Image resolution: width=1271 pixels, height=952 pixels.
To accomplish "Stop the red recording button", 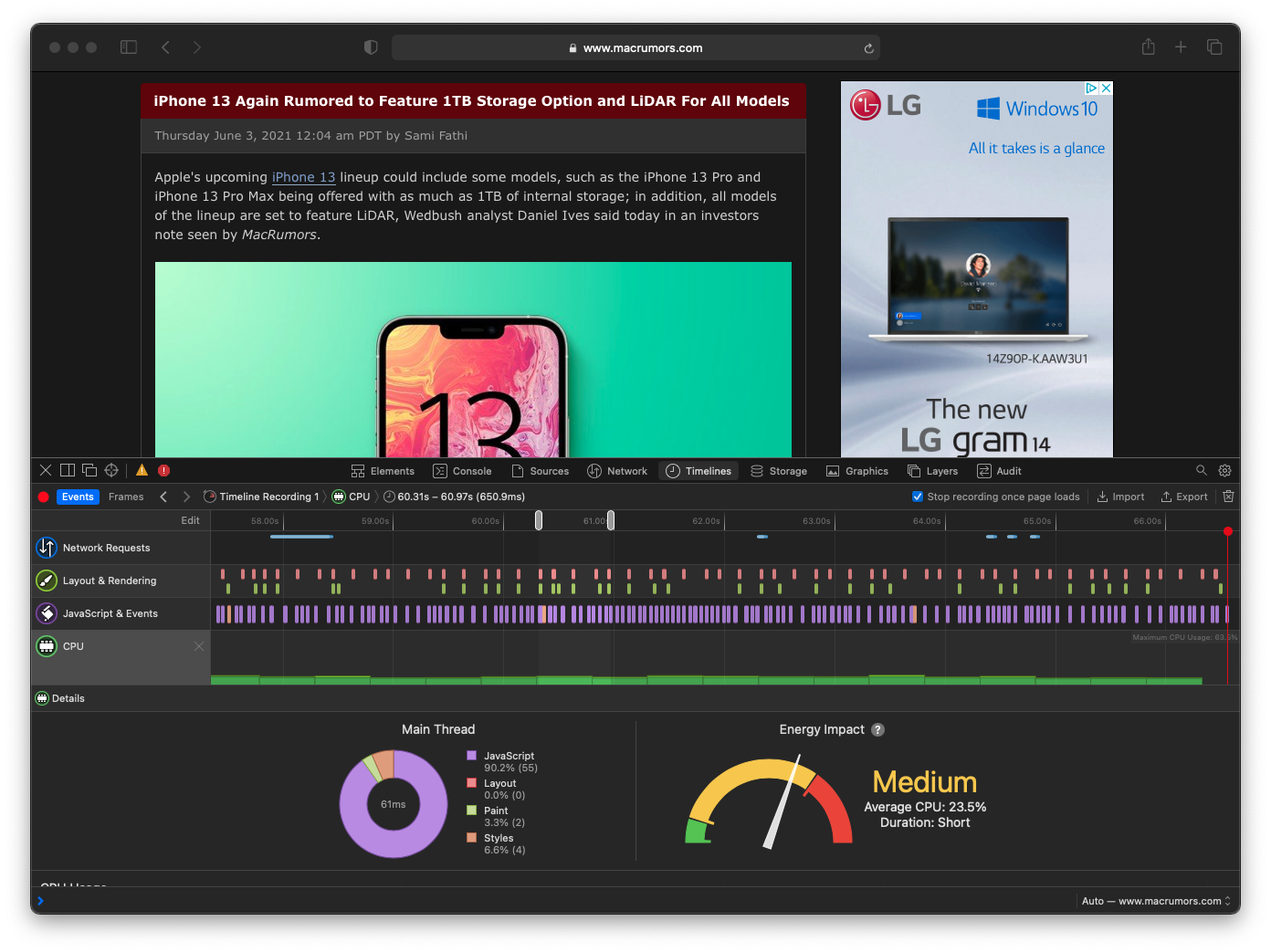I will (43, 497).
